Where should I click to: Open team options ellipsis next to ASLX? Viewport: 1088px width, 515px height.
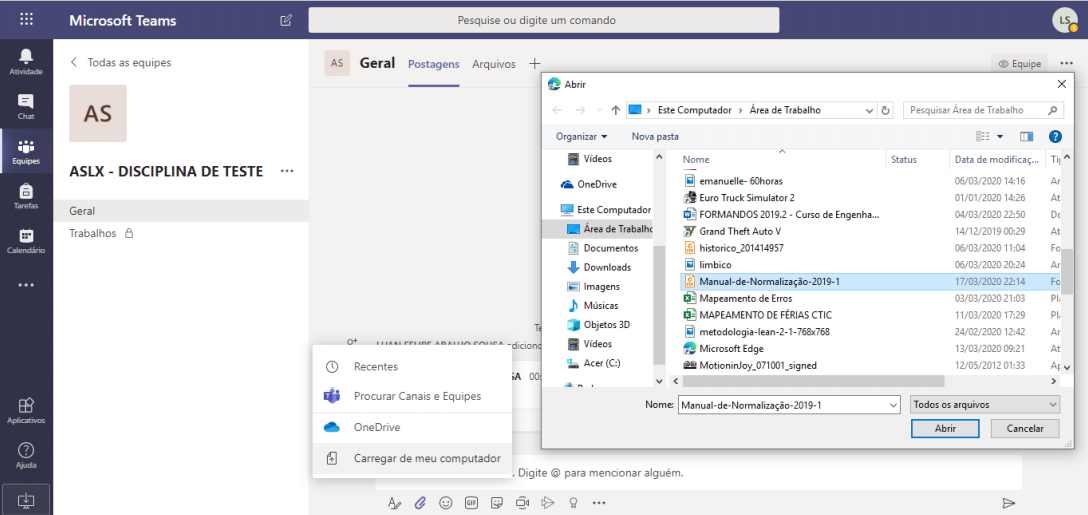287,171
